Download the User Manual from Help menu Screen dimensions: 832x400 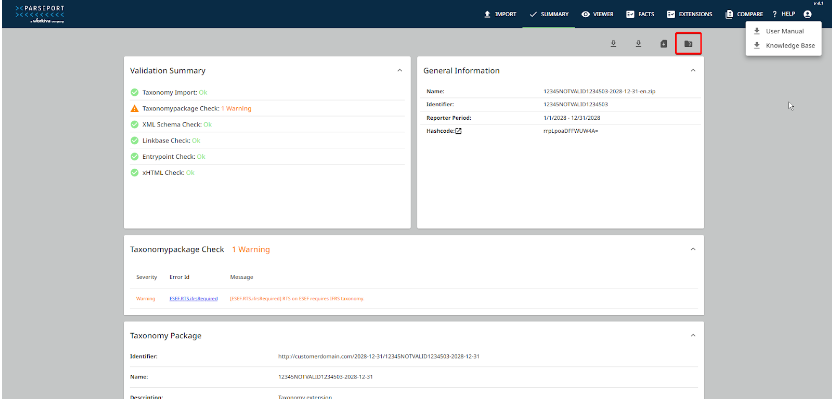(x=783, y=31)
